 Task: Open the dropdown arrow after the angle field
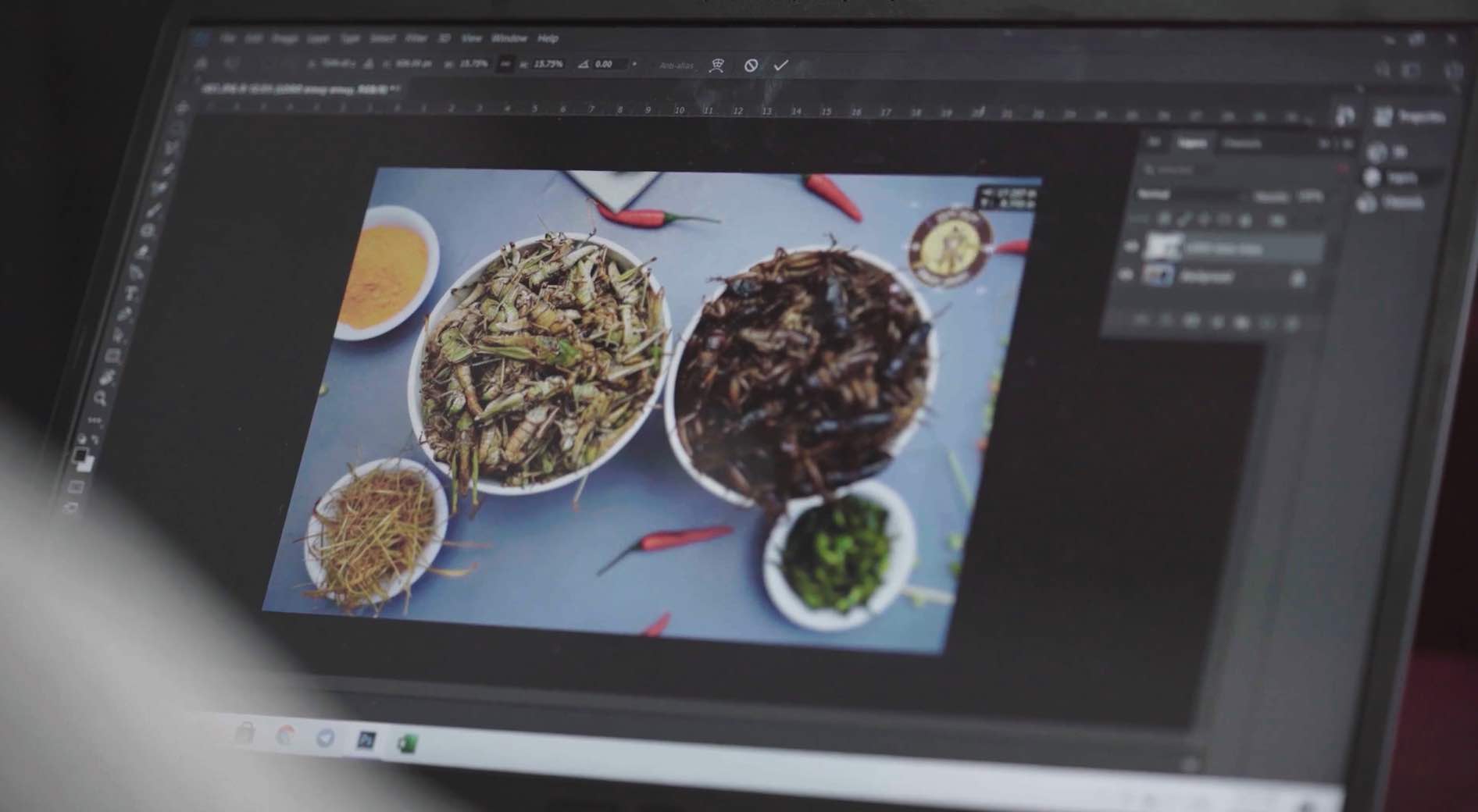point(634,64)
